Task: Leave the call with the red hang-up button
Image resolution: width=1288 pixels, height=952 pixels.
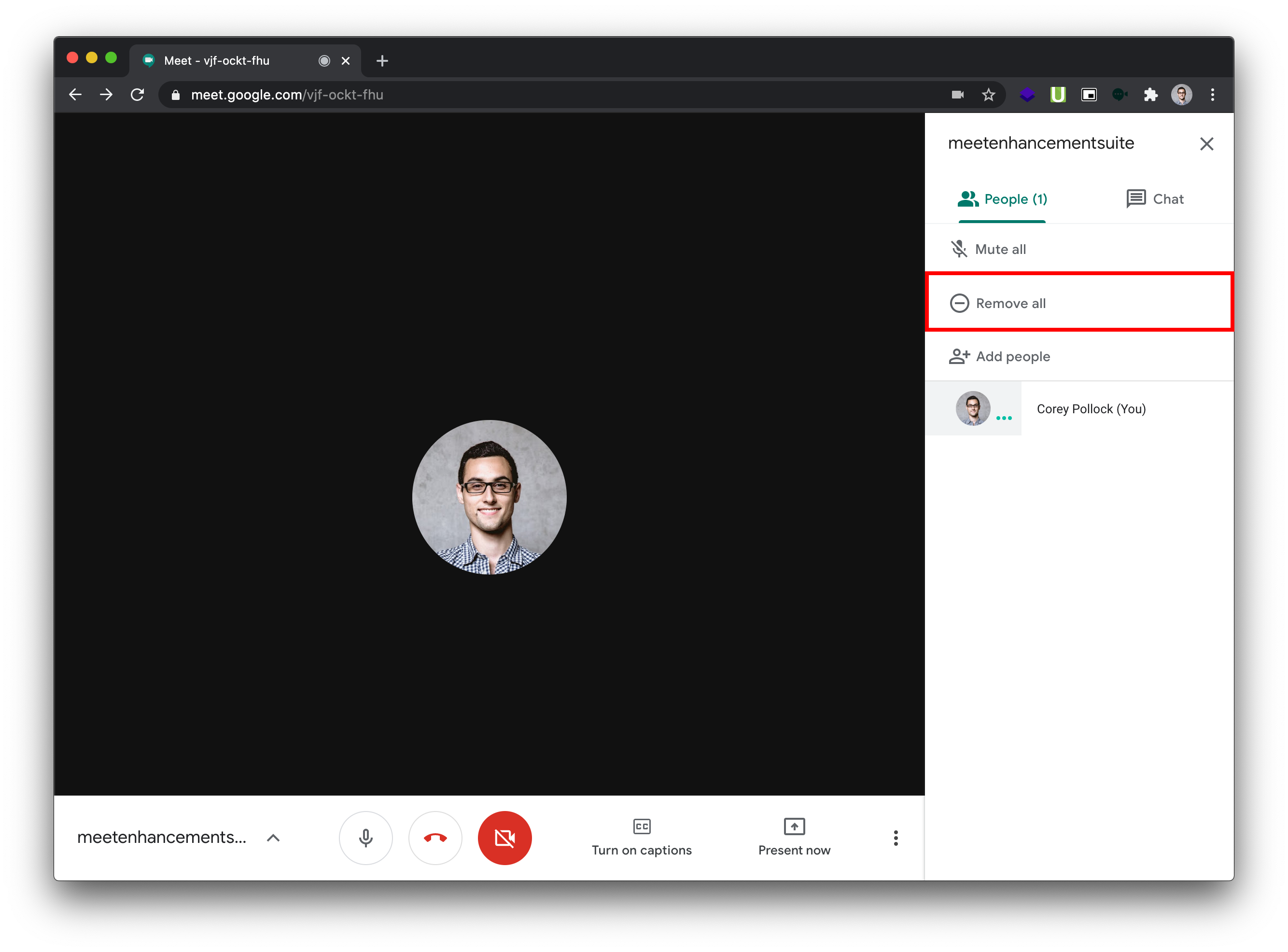Action: coord(435,839)
